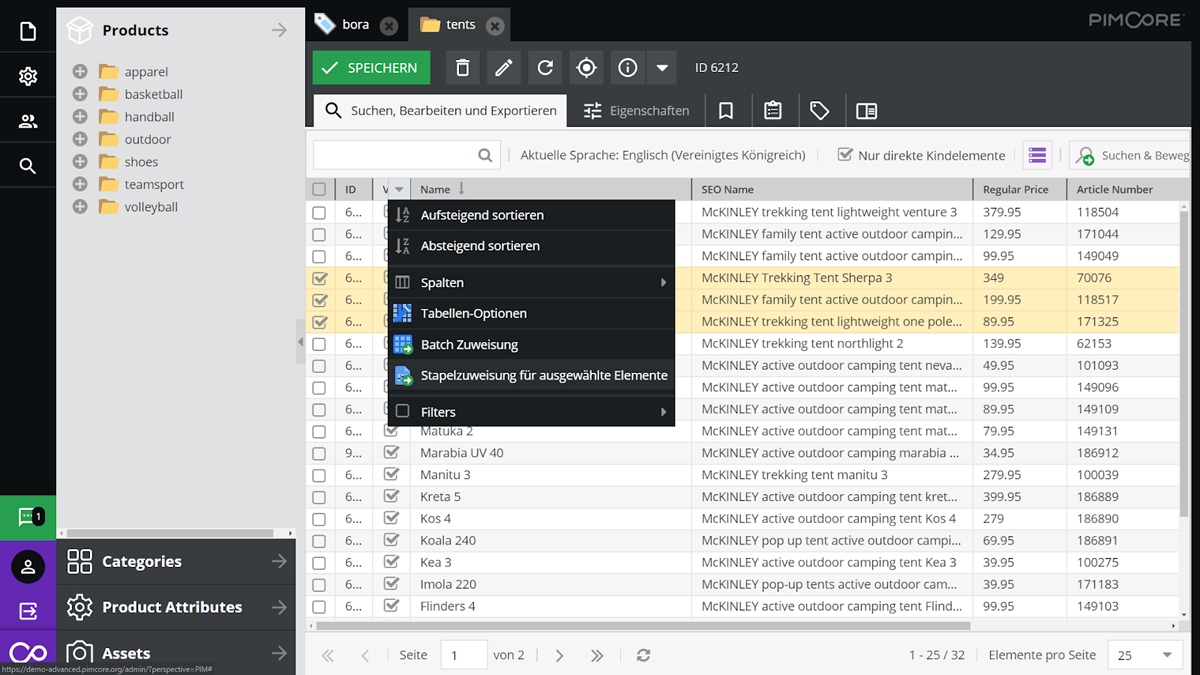
Task: Toggle Nur direkte Kindelemente checkbox
Action: point(845,155)
